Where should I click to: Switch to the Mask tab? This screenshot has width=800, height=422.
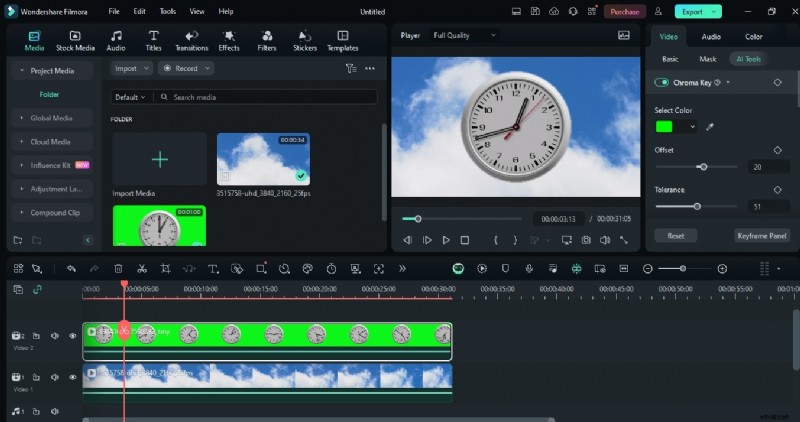pos(707,59)
